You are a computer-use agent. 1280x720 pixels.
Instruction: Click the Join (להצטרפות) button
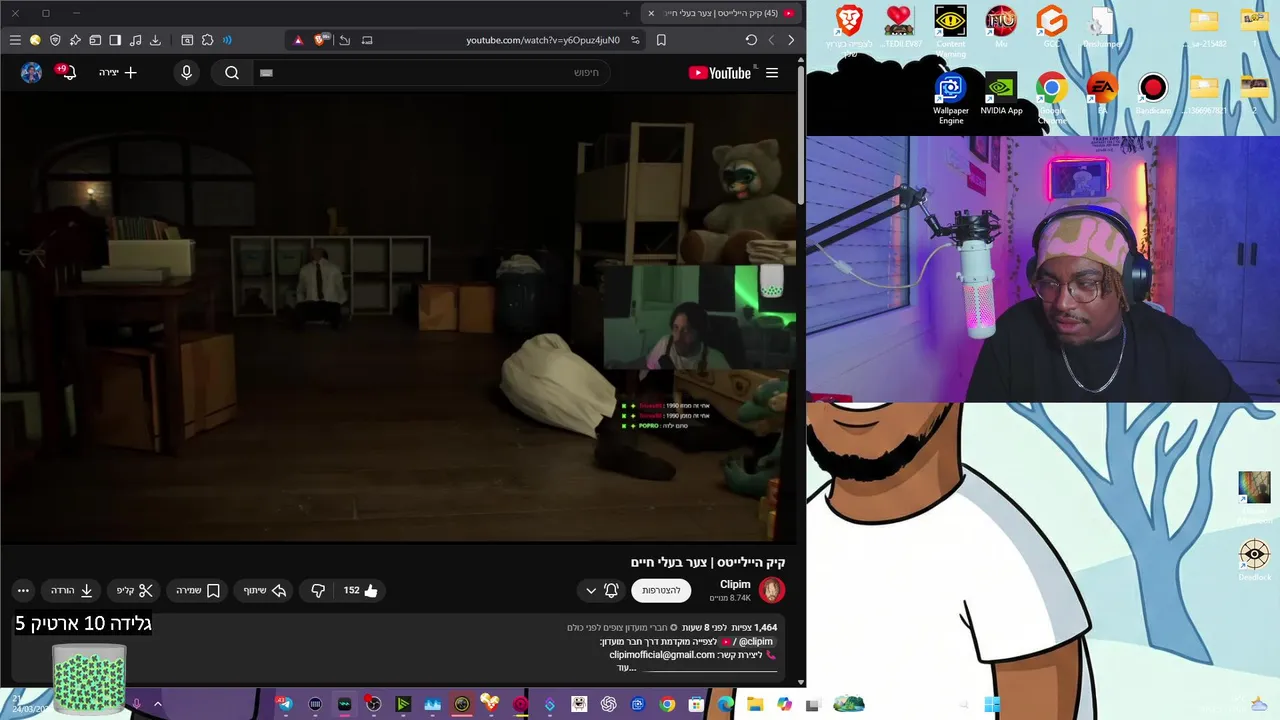[x=661, y=590]
